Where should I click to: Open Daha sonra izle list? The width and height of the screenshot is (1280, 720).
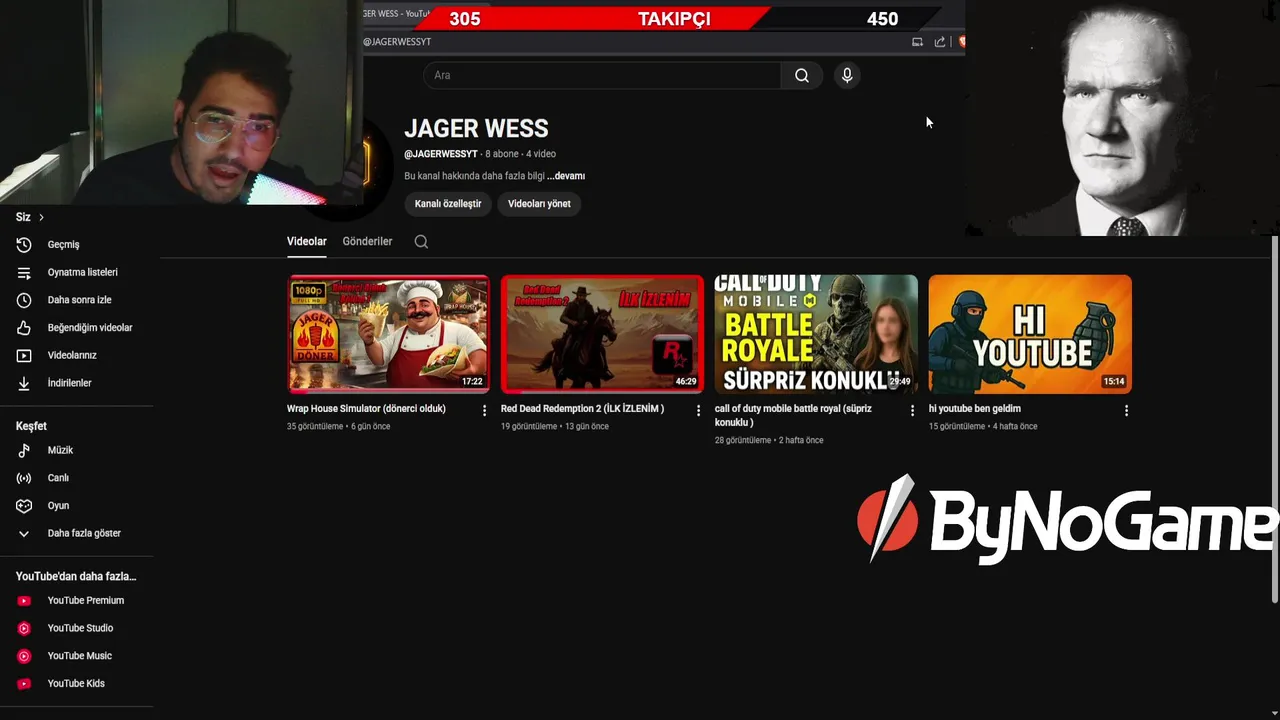click(x=77, y=300)
